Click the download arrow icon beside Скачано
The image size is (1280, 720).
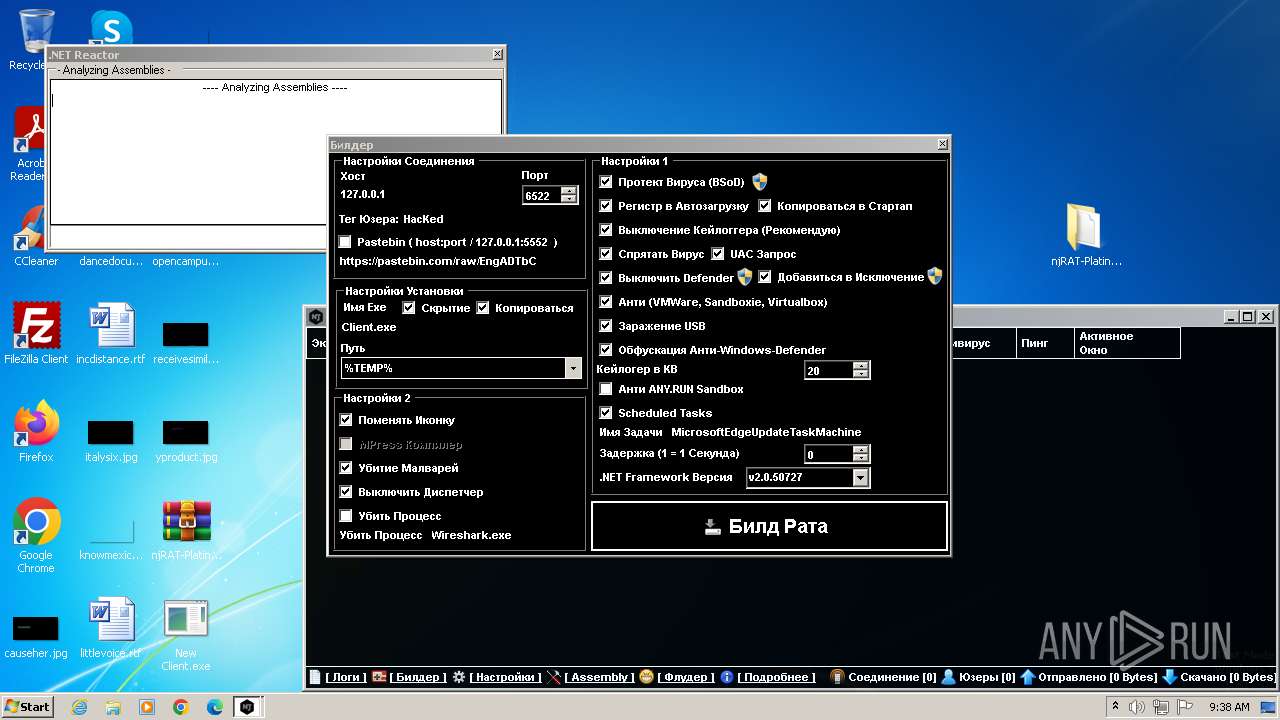1170,677
